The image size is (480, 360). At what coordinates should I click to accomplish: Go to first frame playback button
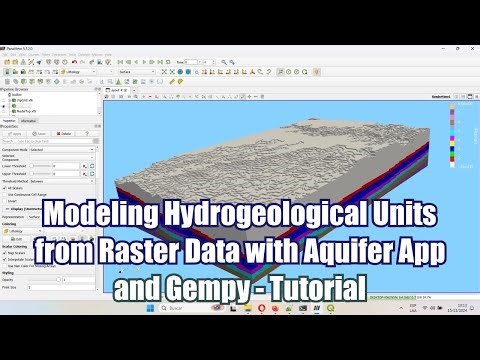point(120,62)
